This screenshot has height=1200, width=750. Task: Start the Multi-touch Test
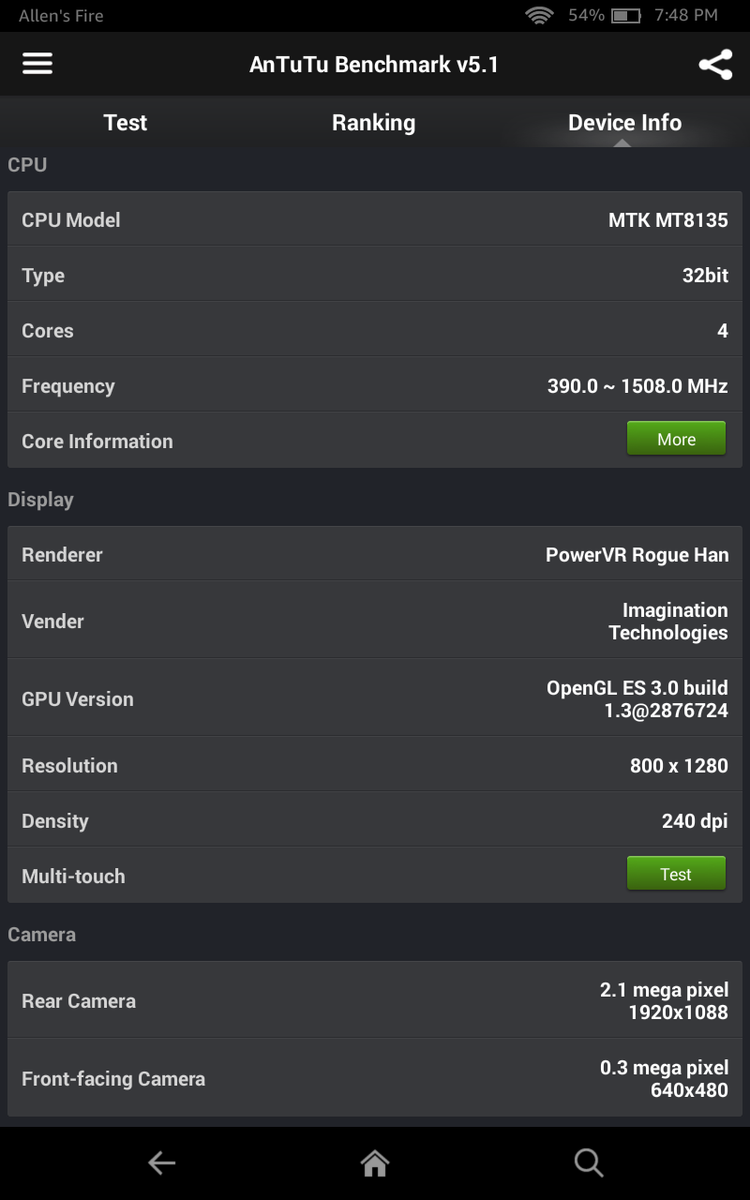[x=676, y=875]
